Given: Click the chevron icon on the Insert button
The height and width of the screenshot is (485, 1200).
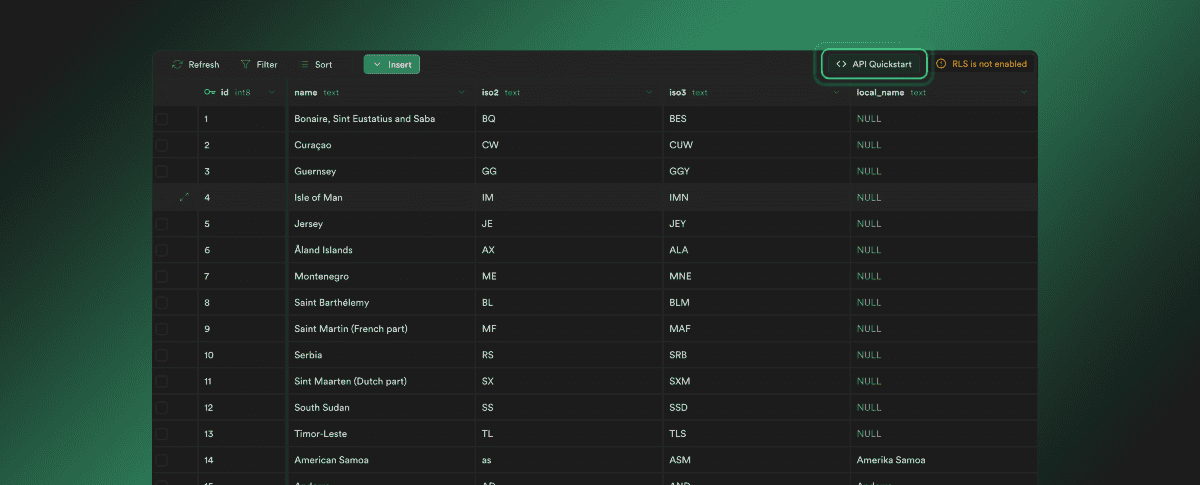Looking at the screenshot, I should [x=377, y=65].
